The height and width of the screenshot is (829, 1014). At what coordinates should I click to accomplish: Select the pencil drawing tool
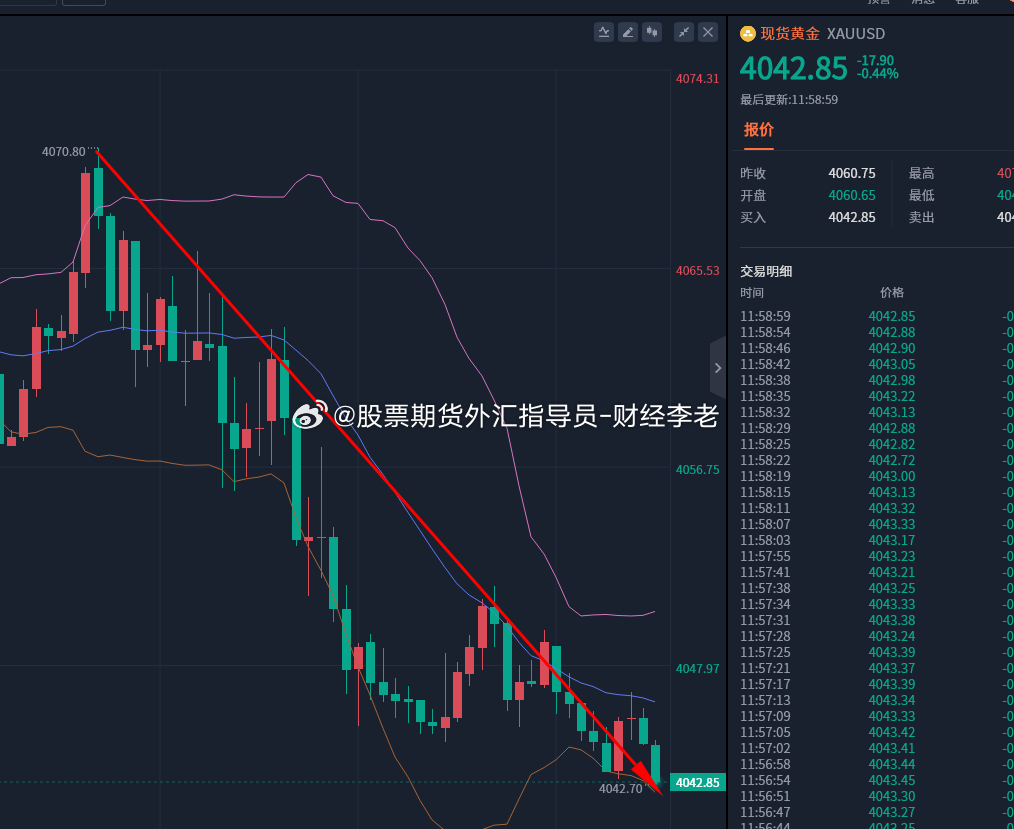click(628, 32)
